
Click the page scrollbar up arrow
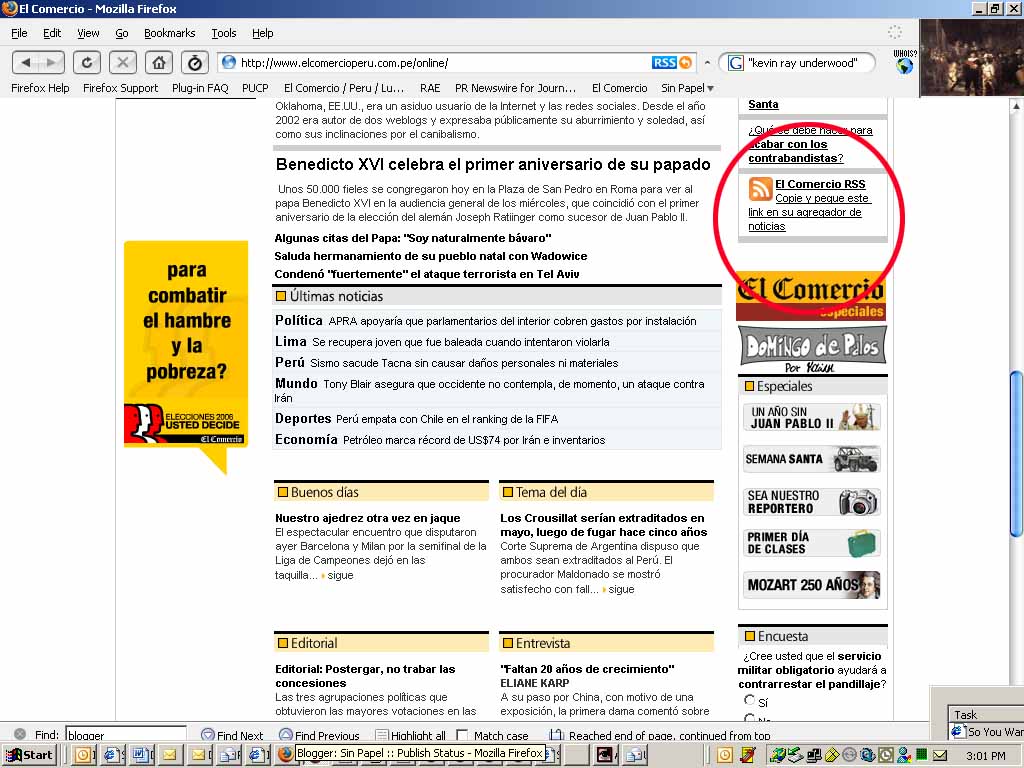1016,104
